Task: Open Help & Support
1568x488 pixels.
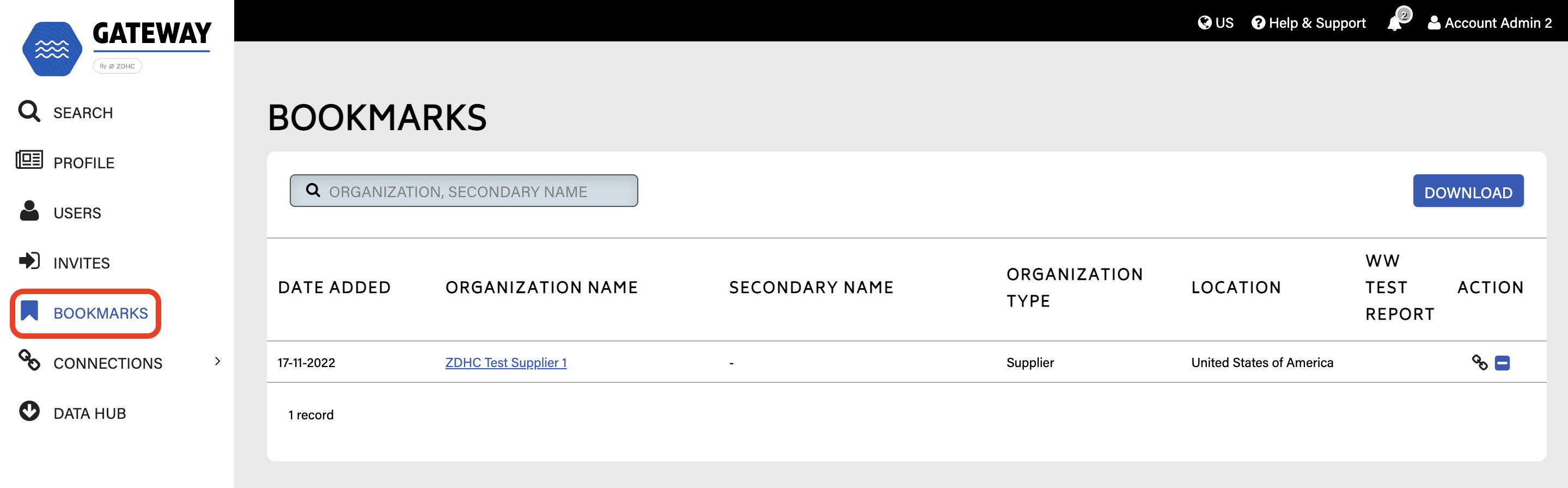Action: pos(1308,23)
